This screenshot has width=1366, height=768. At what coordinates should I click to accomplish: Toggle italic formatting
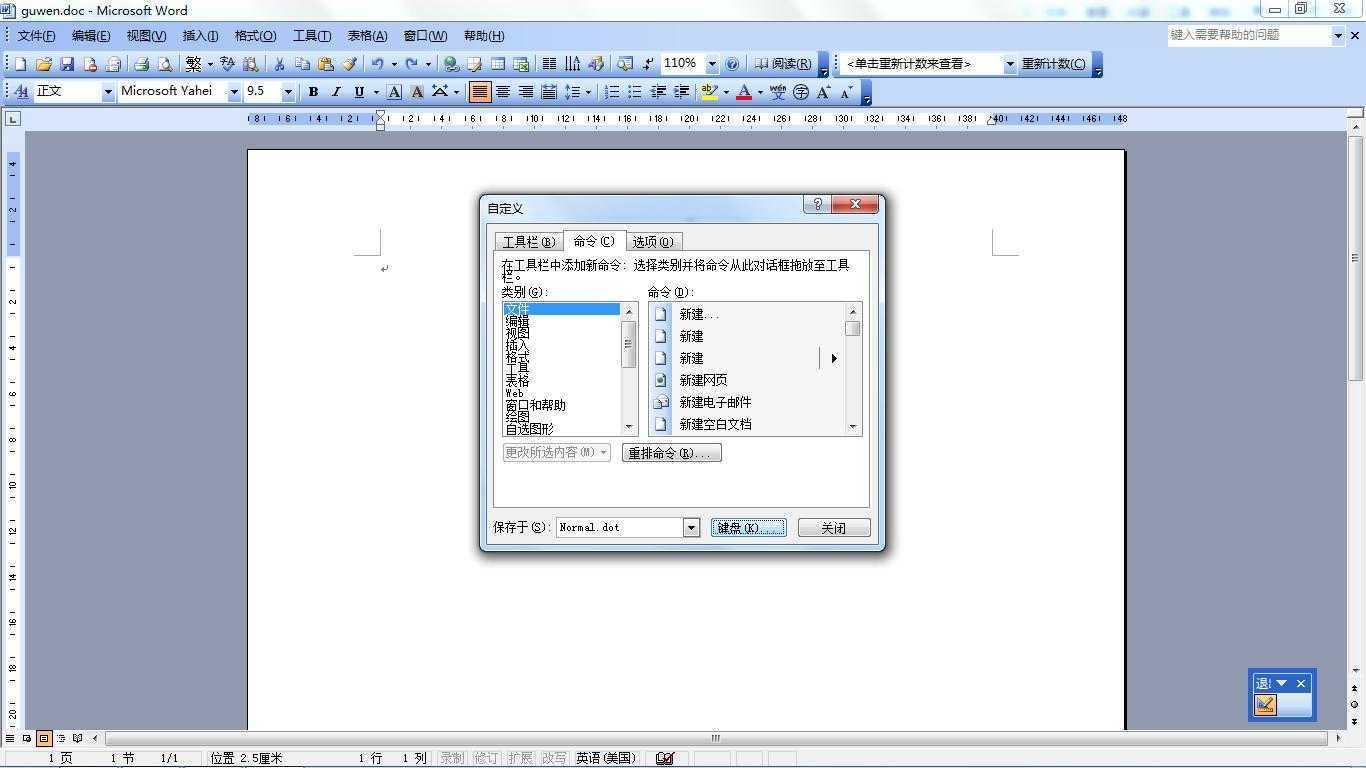336,92
